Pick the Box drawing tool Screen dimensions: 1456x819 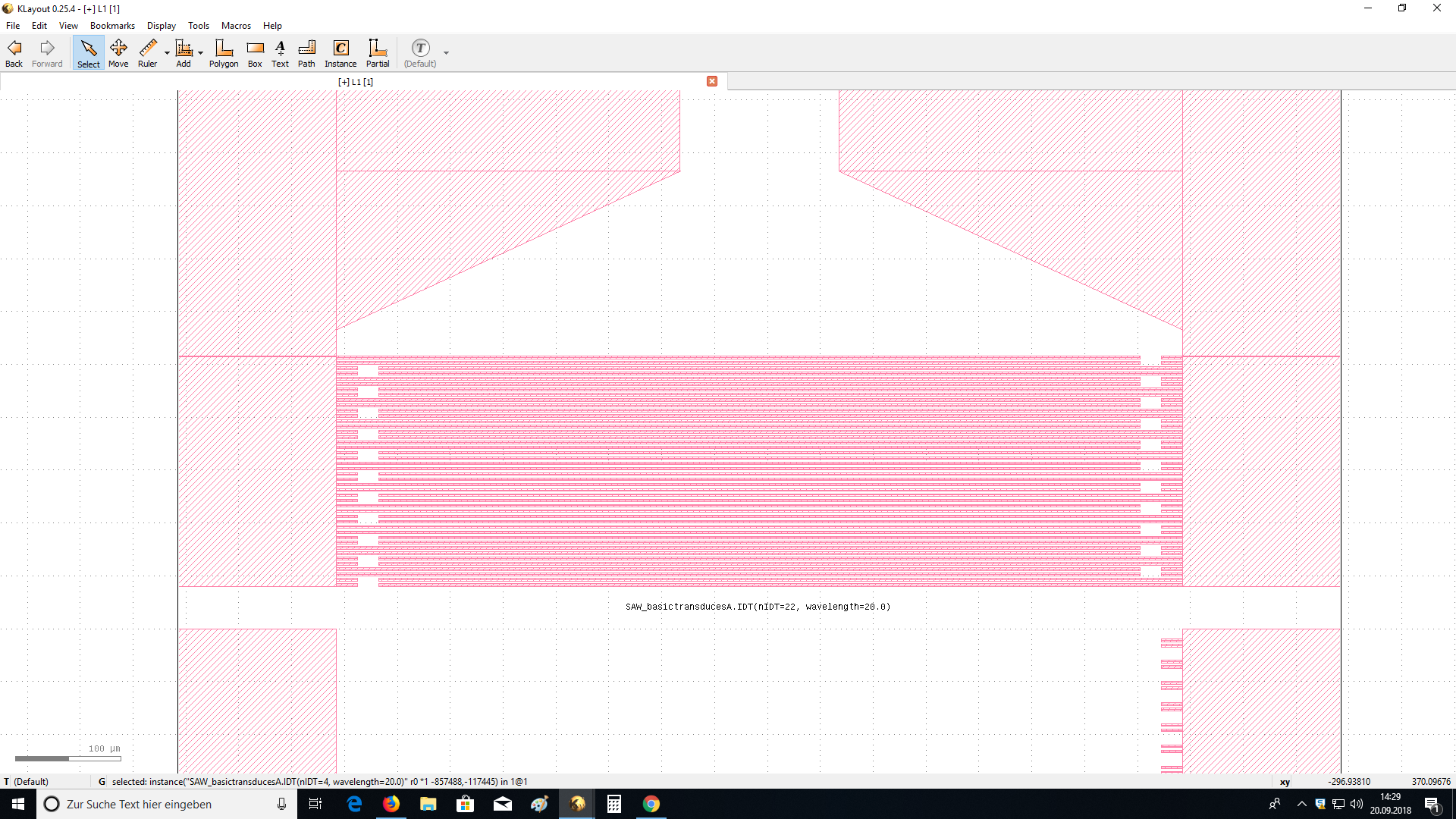coord(255,53)
